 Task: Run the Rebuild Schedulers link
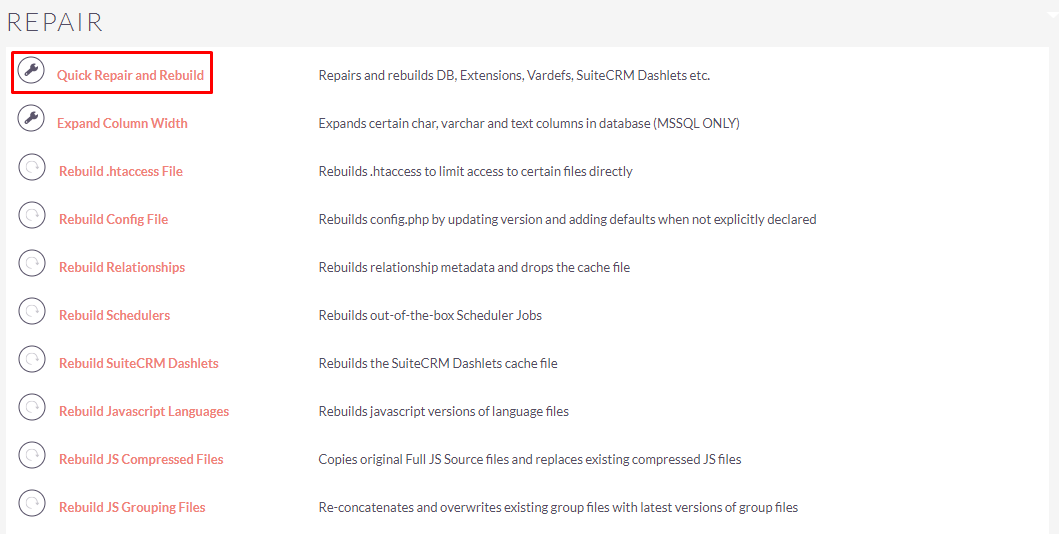[114, 315]
